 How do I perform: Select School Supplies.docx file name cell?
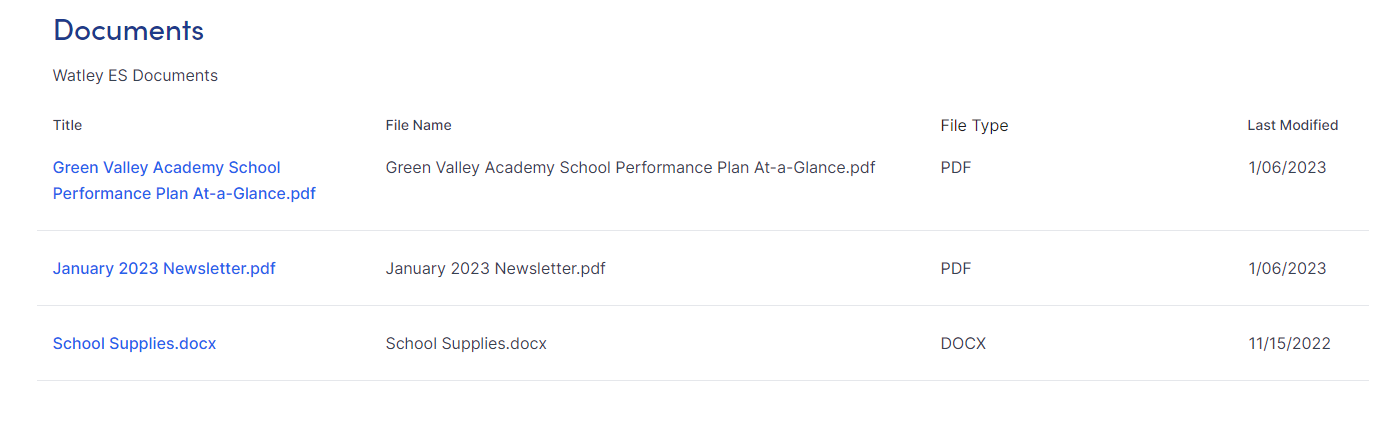466,343
